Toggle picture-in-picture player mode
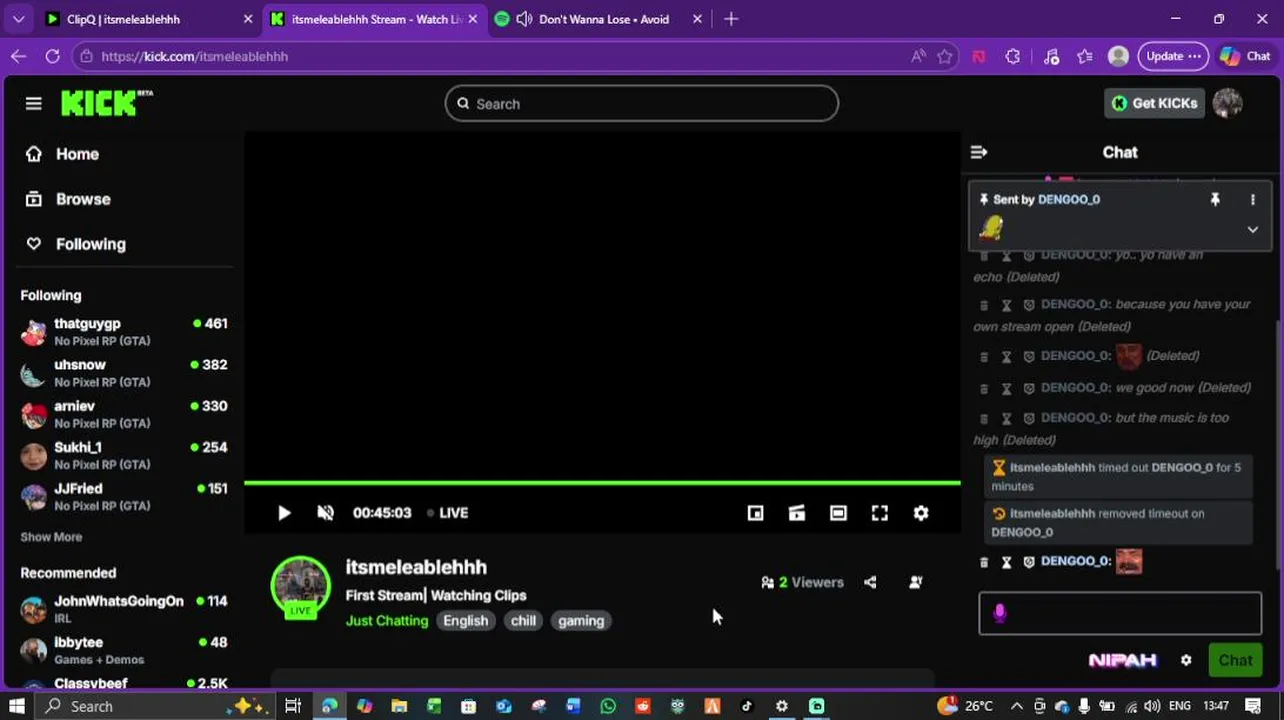The width and height of the screenshot is (1284, 720). pos(755,513)
